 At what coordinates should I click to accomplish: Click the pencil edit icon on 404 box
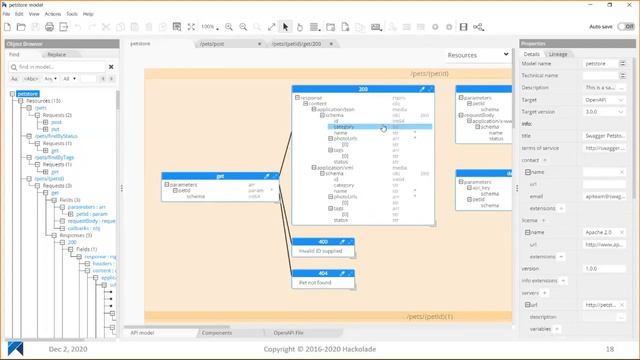(x=342, y=273)
